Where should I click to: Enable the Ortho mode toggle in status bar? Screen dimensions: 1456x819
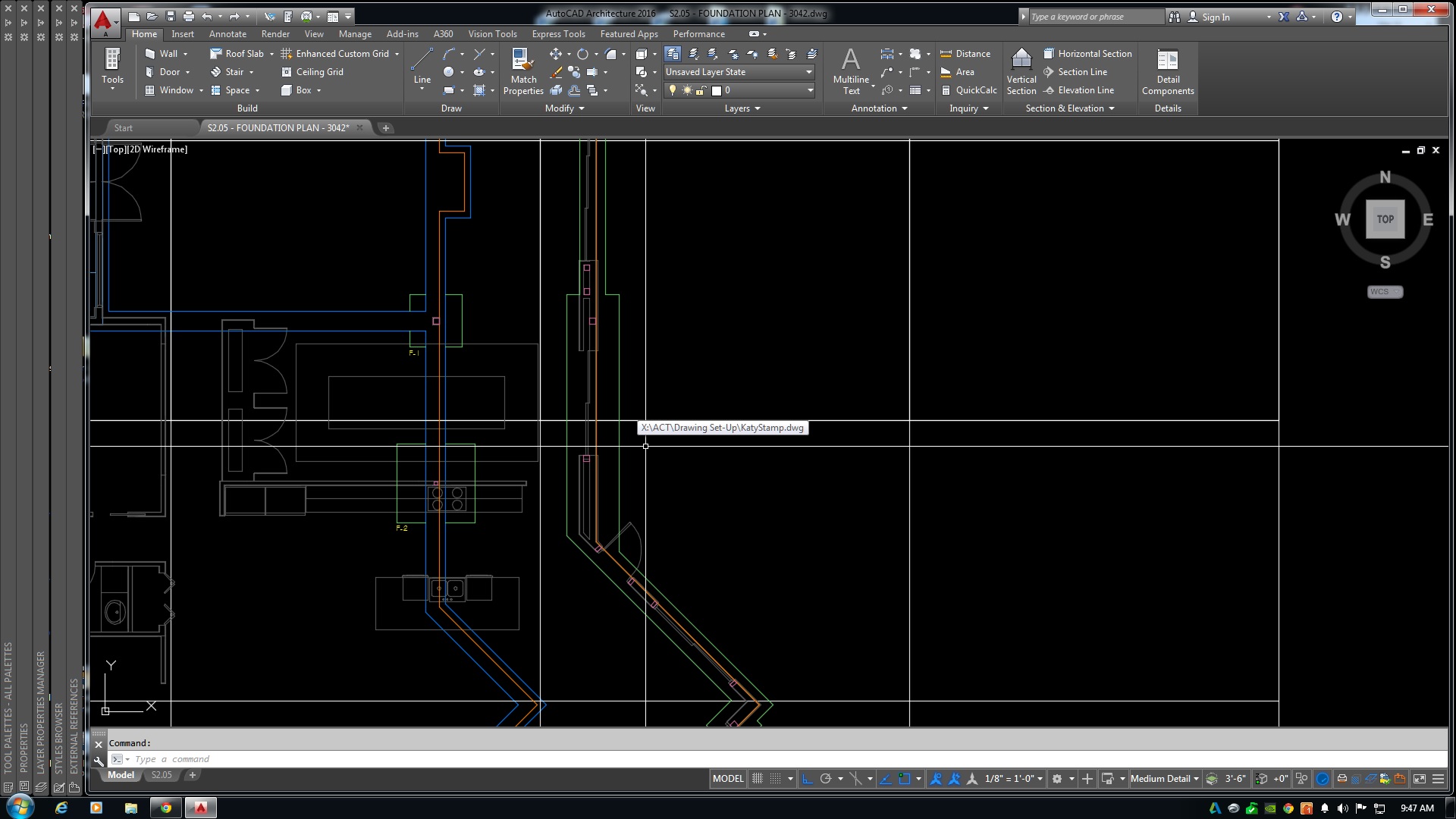tap(807, 778)
